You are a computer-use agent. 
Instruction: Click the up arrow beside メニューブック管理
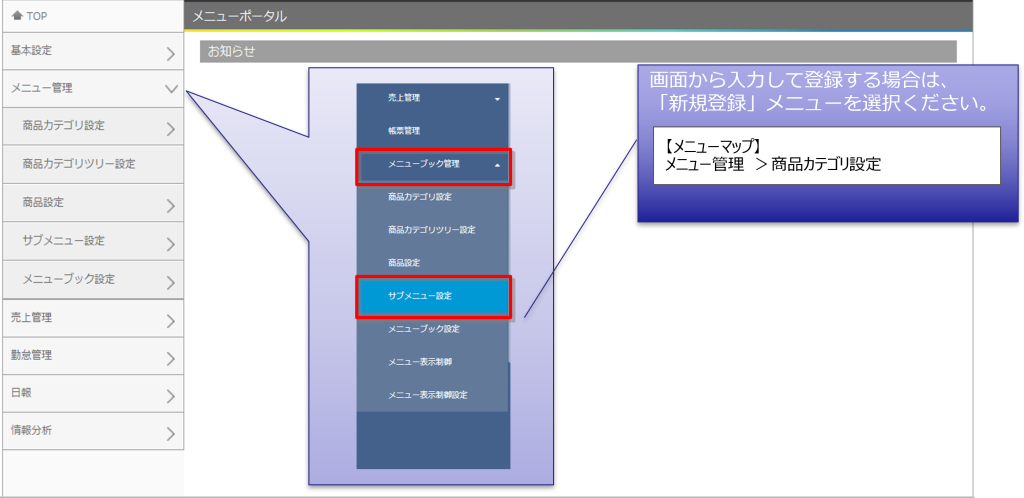click(x=497, y=165)
